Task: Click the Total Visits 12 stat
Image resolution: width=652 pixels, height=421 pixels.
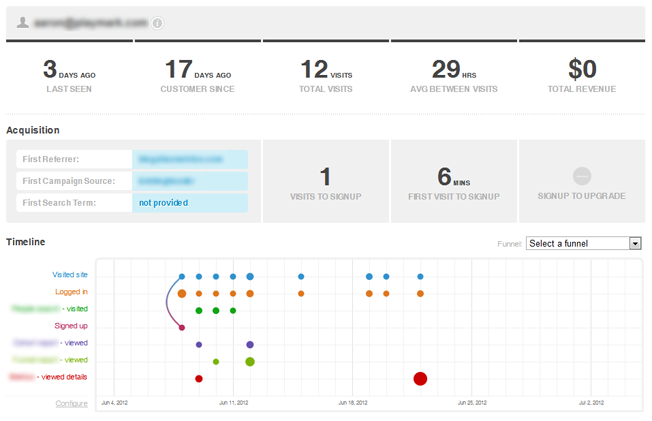Action: pyautogui.click(x=326, y=76)
